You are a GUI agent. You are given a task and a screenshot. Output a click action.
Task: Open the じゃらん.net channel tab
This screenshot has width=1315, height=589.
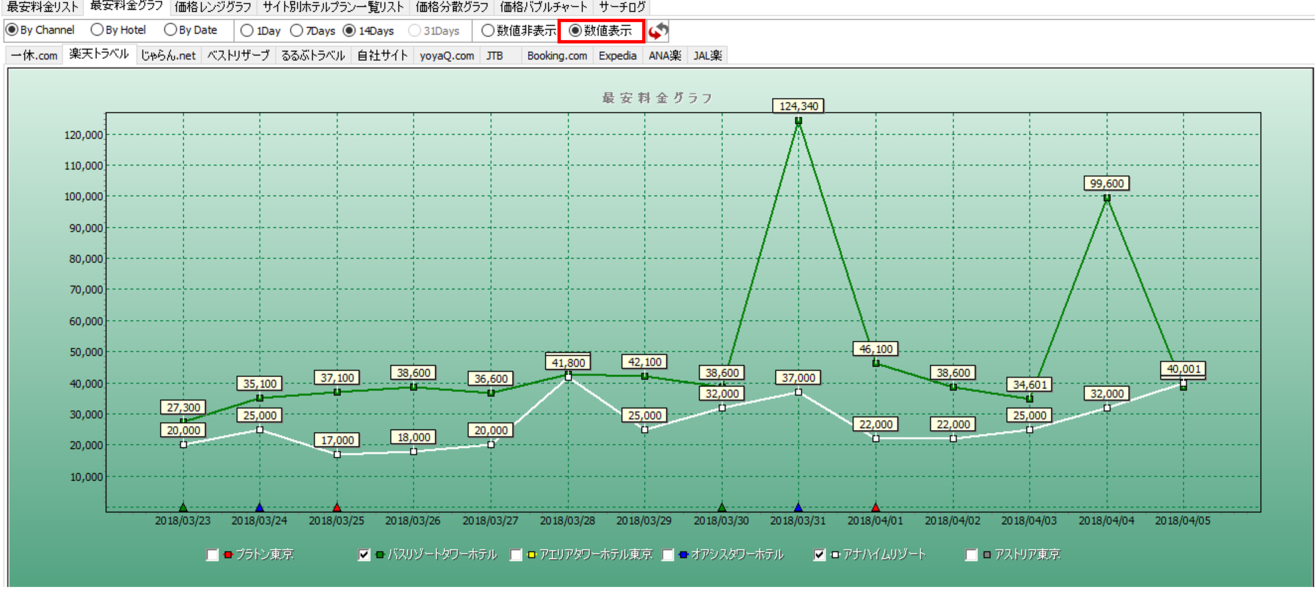[168, 56]
